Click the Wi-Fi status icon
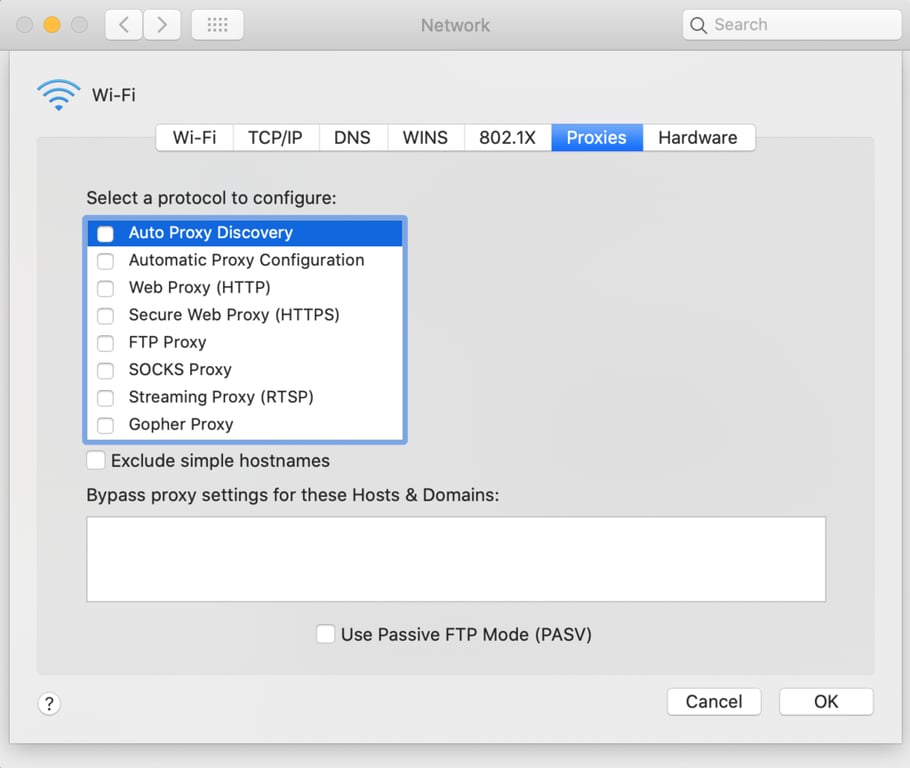The image size is (910, 768). [58, 93]
